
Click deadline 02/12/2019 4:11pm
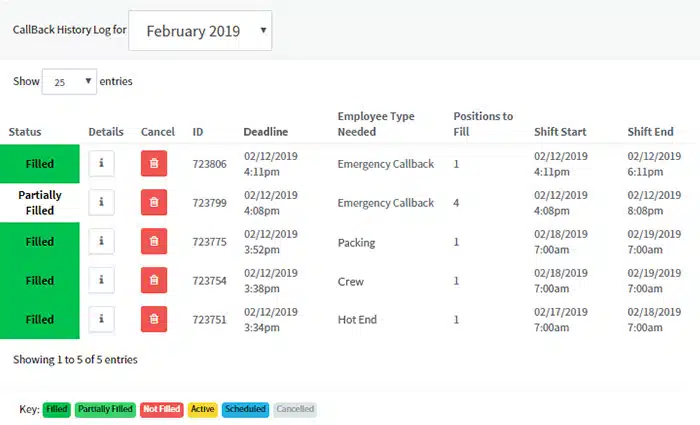tap(271, 164)
